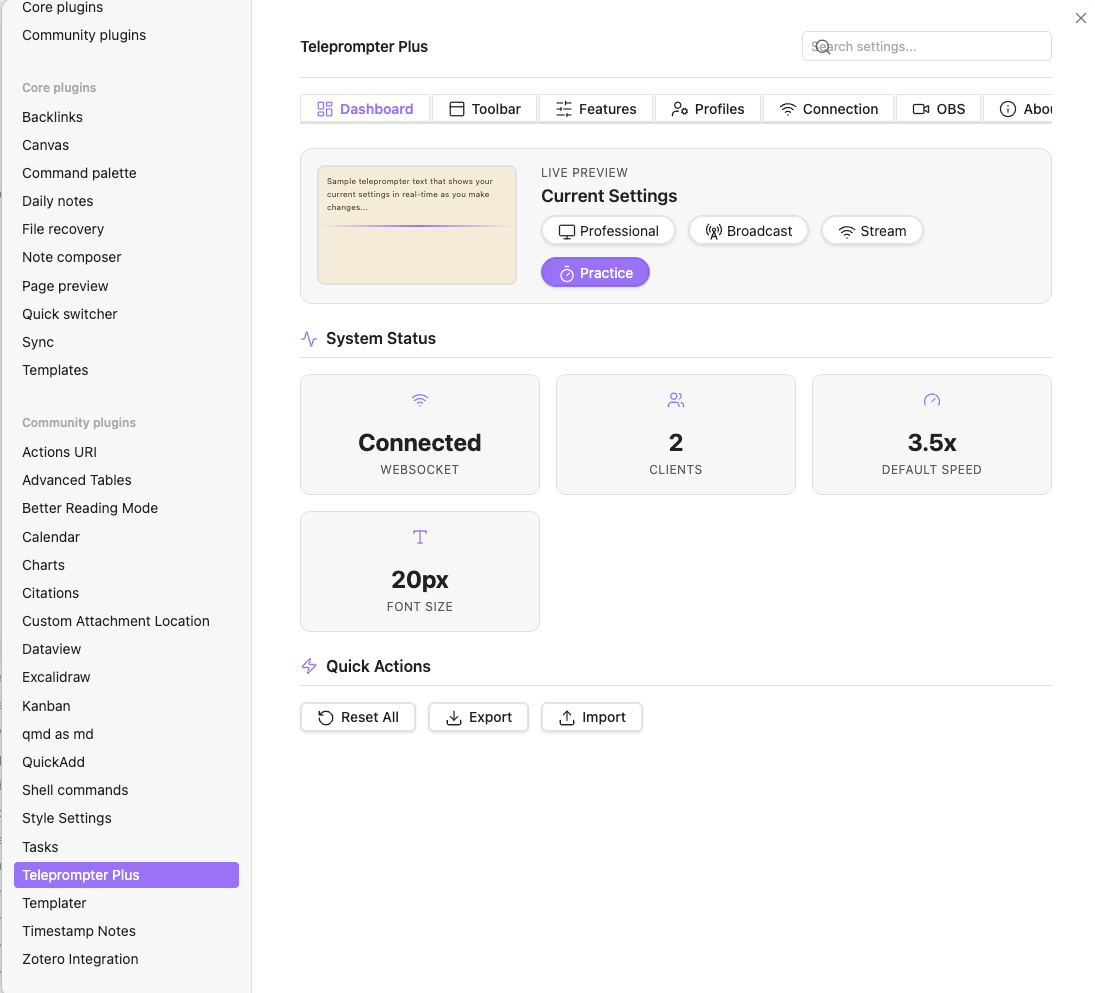Select the Practice preset
Viewport: 1095px width, 993px height.
pyautogui.click(x=595, y=272)
